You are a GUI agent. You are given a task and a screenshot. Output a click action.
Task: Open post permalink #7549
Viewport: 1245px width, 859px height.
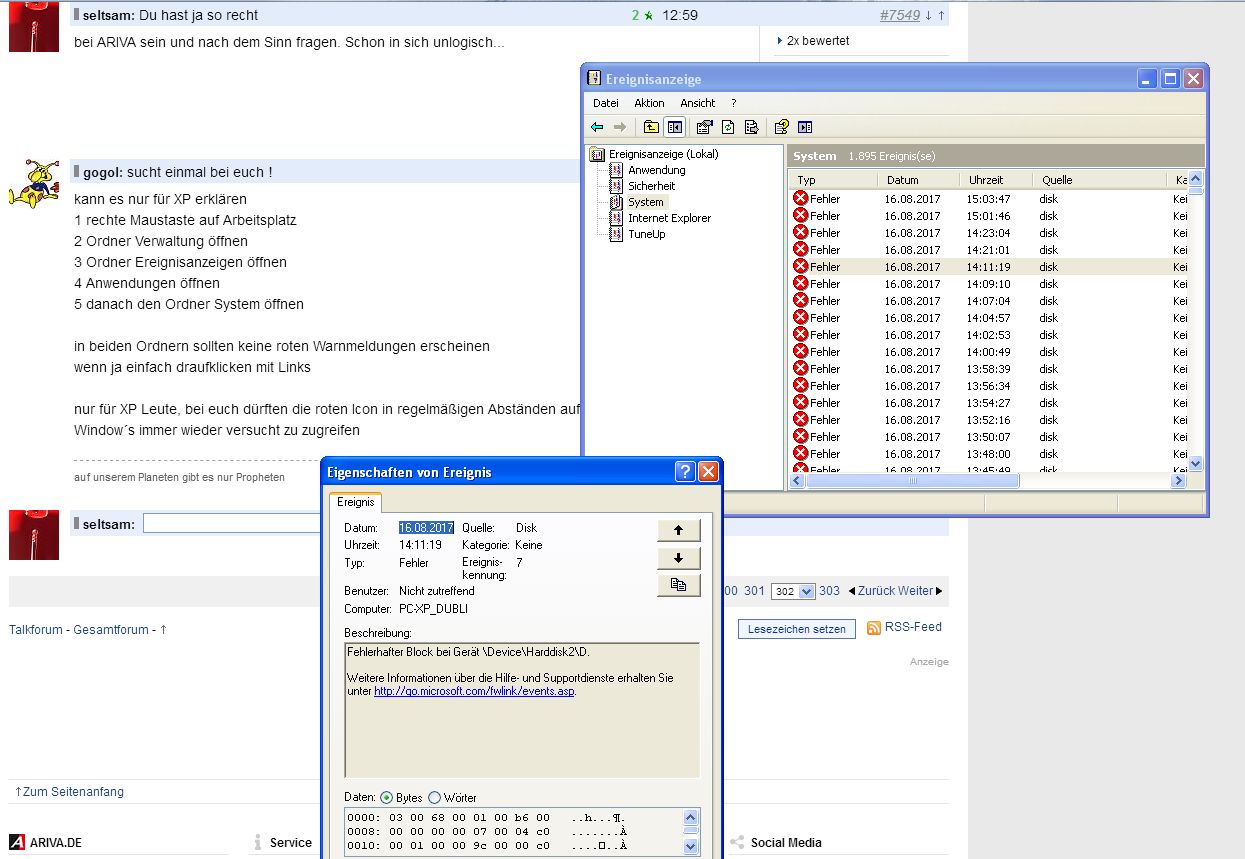(x=900, y=15)
